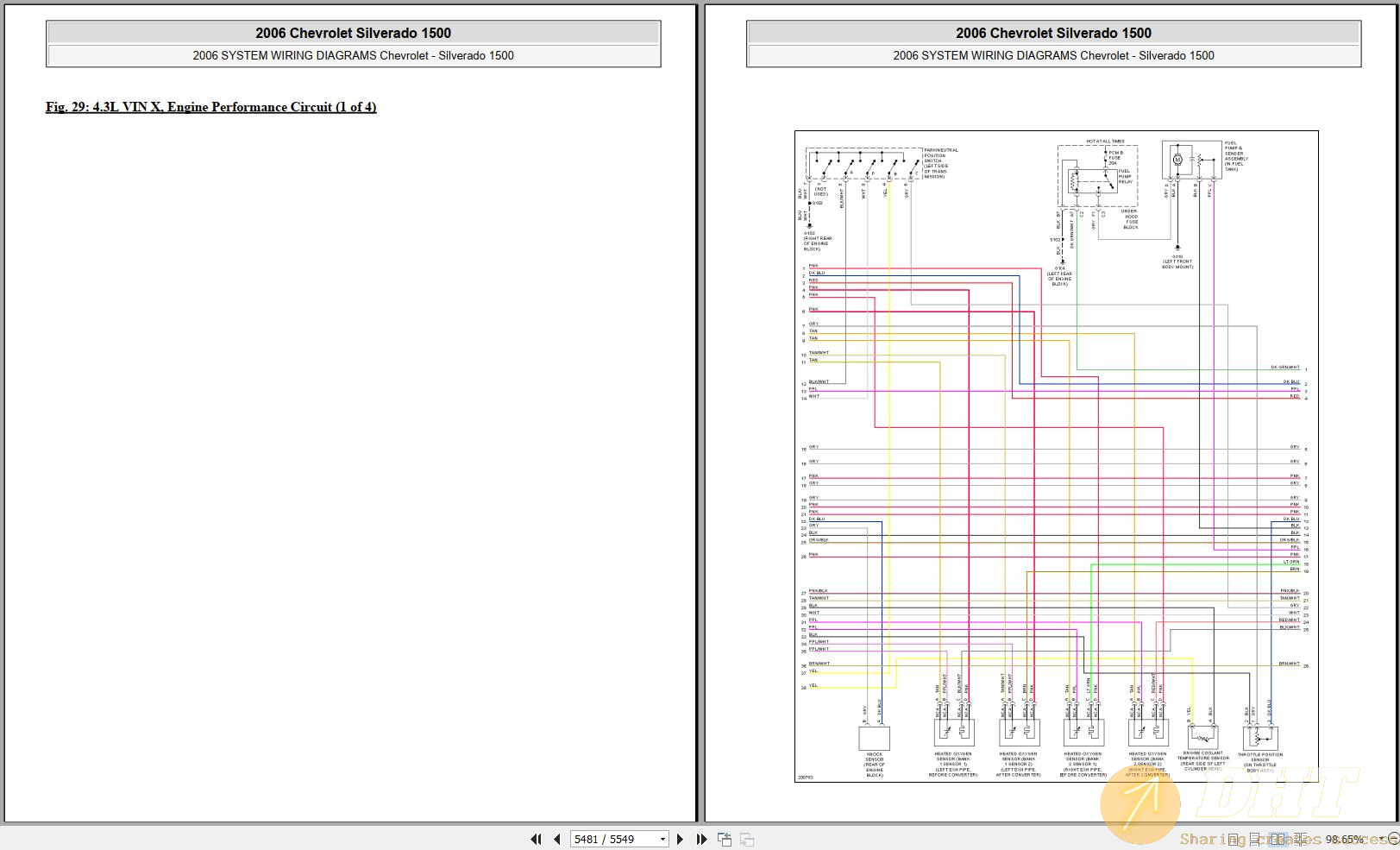Open the page number dropdown arrow
This screenshot has width=1400, height=850.
[663, 839]
